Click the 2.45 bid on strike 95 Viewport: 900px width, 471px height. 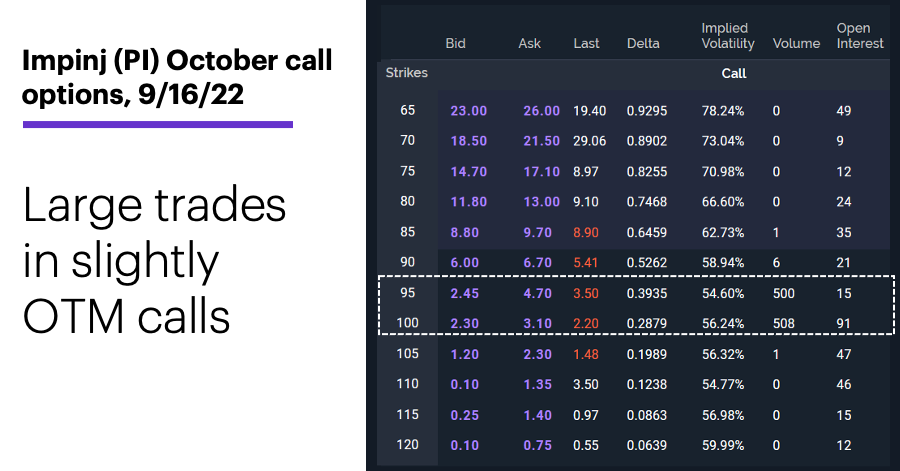[464, 293]
